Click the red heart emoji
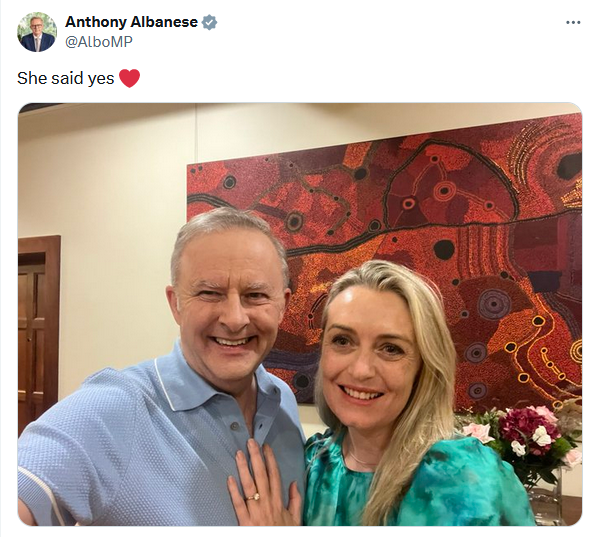This screenshot has width=599, height=537. 130,78
